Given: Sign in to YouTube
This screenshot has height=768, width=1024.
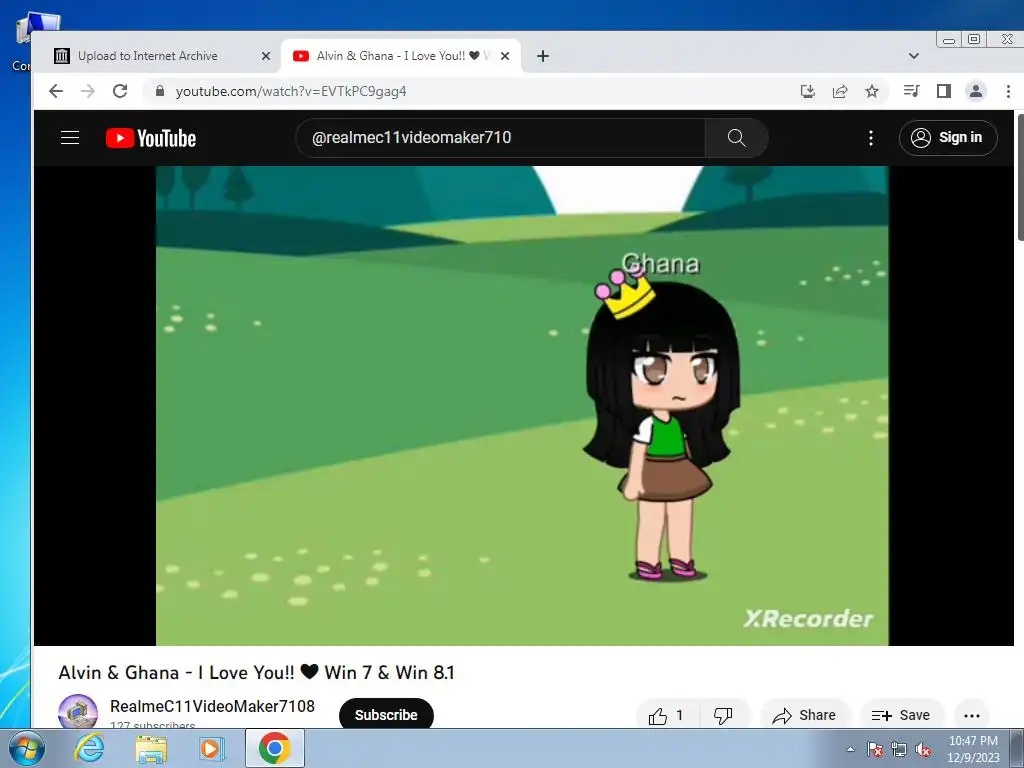Looking at the screenshot, I should [948, 138].
